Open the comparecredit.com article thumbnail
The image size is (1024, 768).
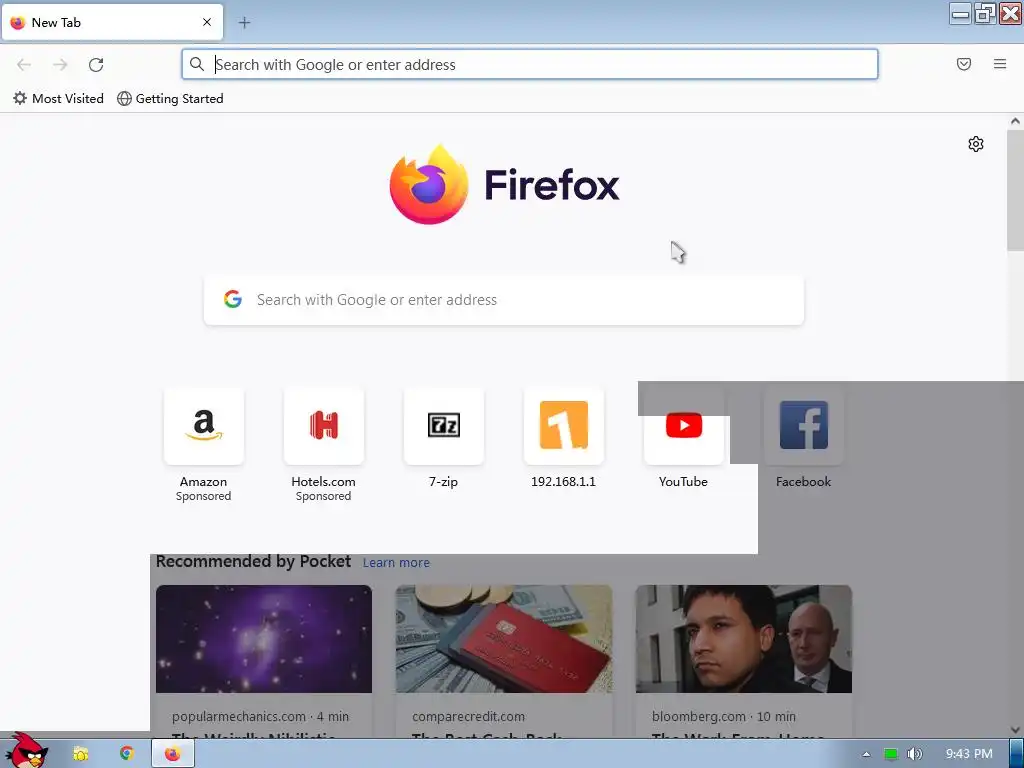pos(504,639)
